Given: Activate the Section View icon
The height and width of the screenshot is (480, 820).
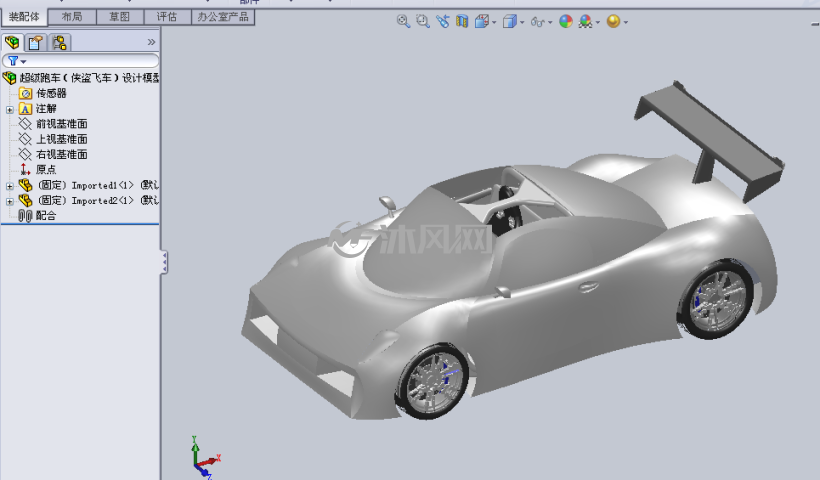Looking at the screenshot, I should click(462, 21).
